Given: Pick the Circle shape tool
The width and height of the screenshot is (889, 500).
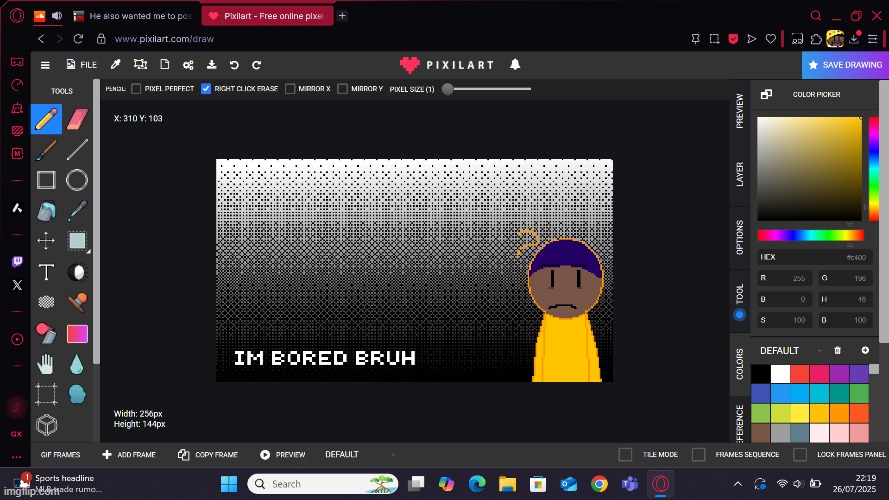Looking at the screenshot, I should (77, 181).
